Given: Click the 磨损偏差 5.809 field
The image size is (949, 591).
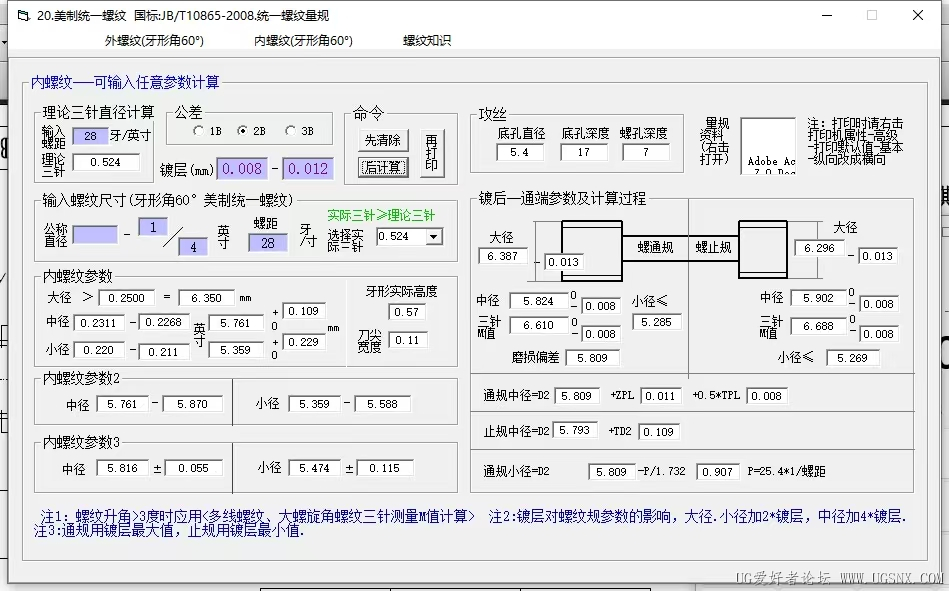Looking at the screenshot, I should tap(593, 358).
